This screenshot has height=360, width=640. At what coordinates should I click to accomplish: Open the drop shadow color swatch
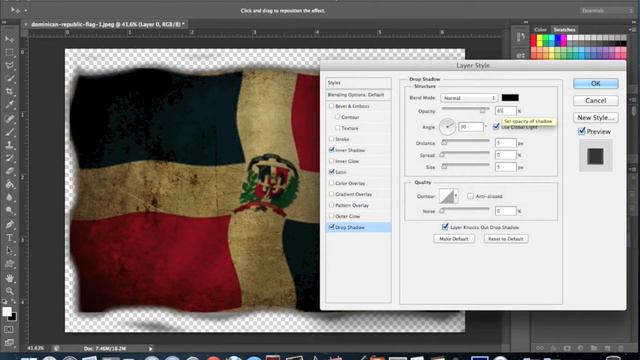pos(510,98)
